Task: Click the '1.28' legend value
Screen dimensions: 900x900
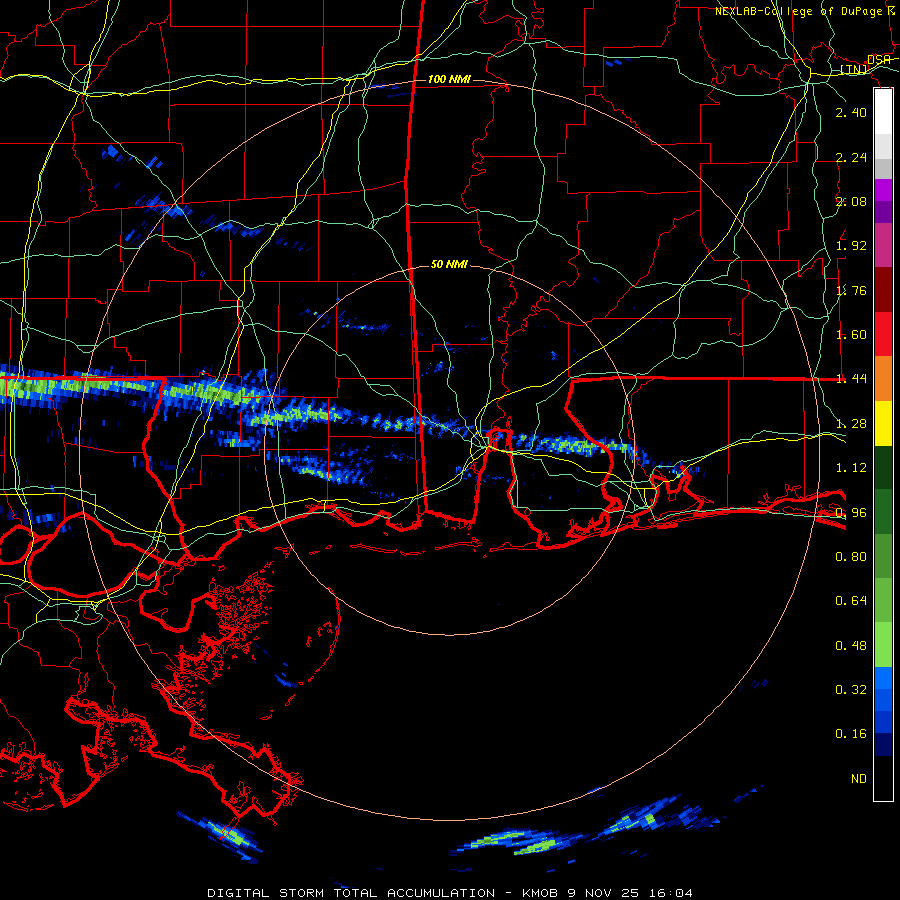Action: (851, 424)
